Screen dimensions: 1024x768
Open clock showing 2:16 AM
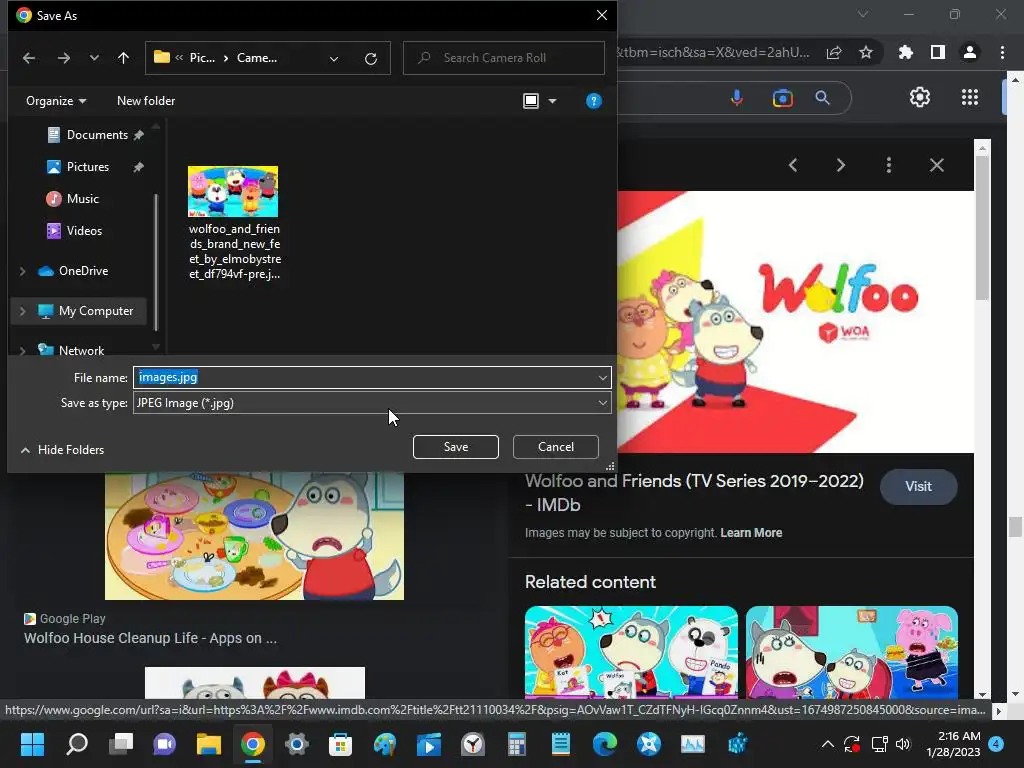tap(953, 744)
